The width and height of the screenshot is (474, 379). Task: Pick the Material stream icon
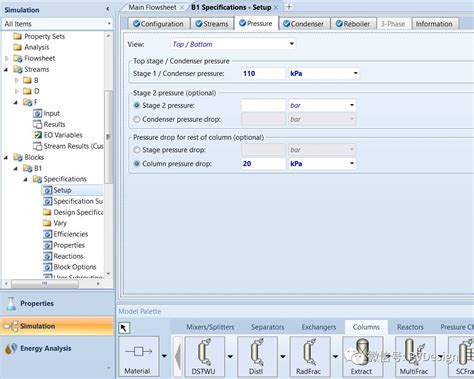[138, 355]
